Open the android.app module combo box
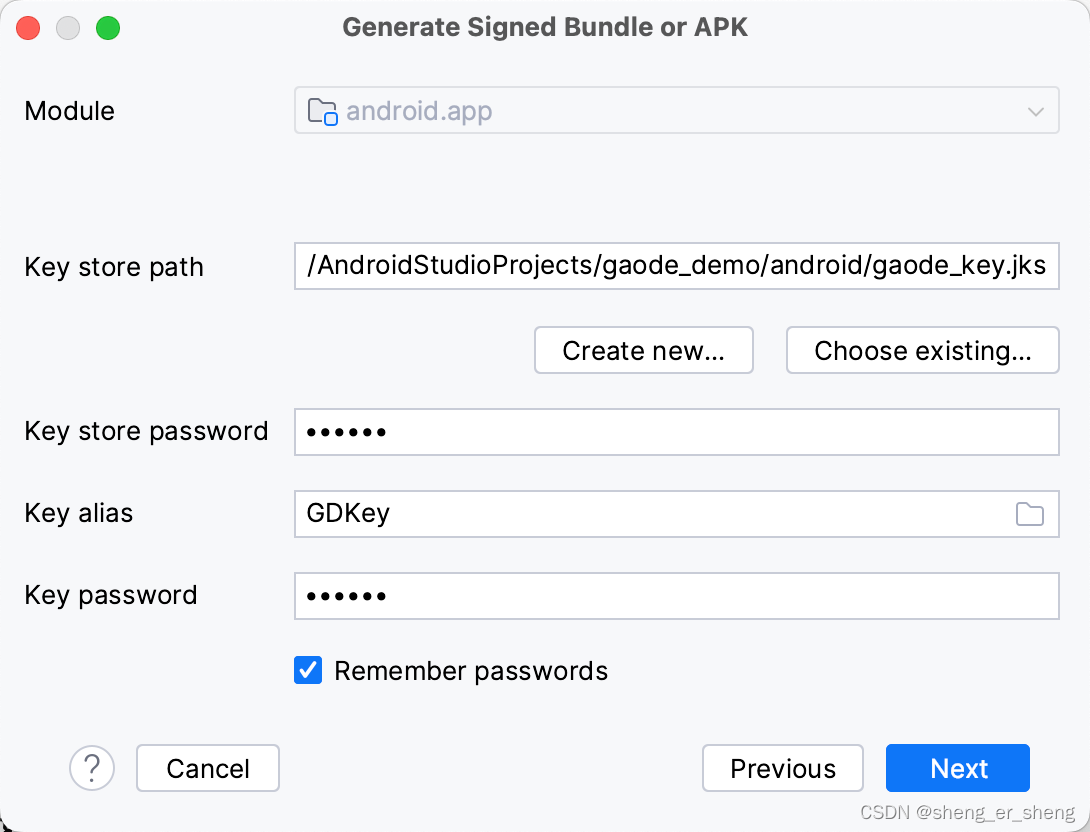 coord(676,111)
